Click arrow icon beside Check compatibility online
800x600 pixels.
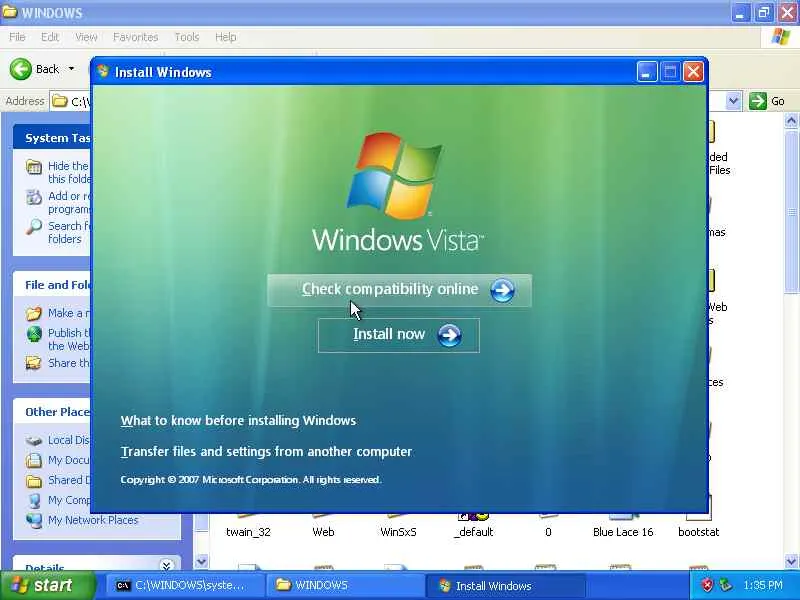pyautogui.click(x=503, y=290)
